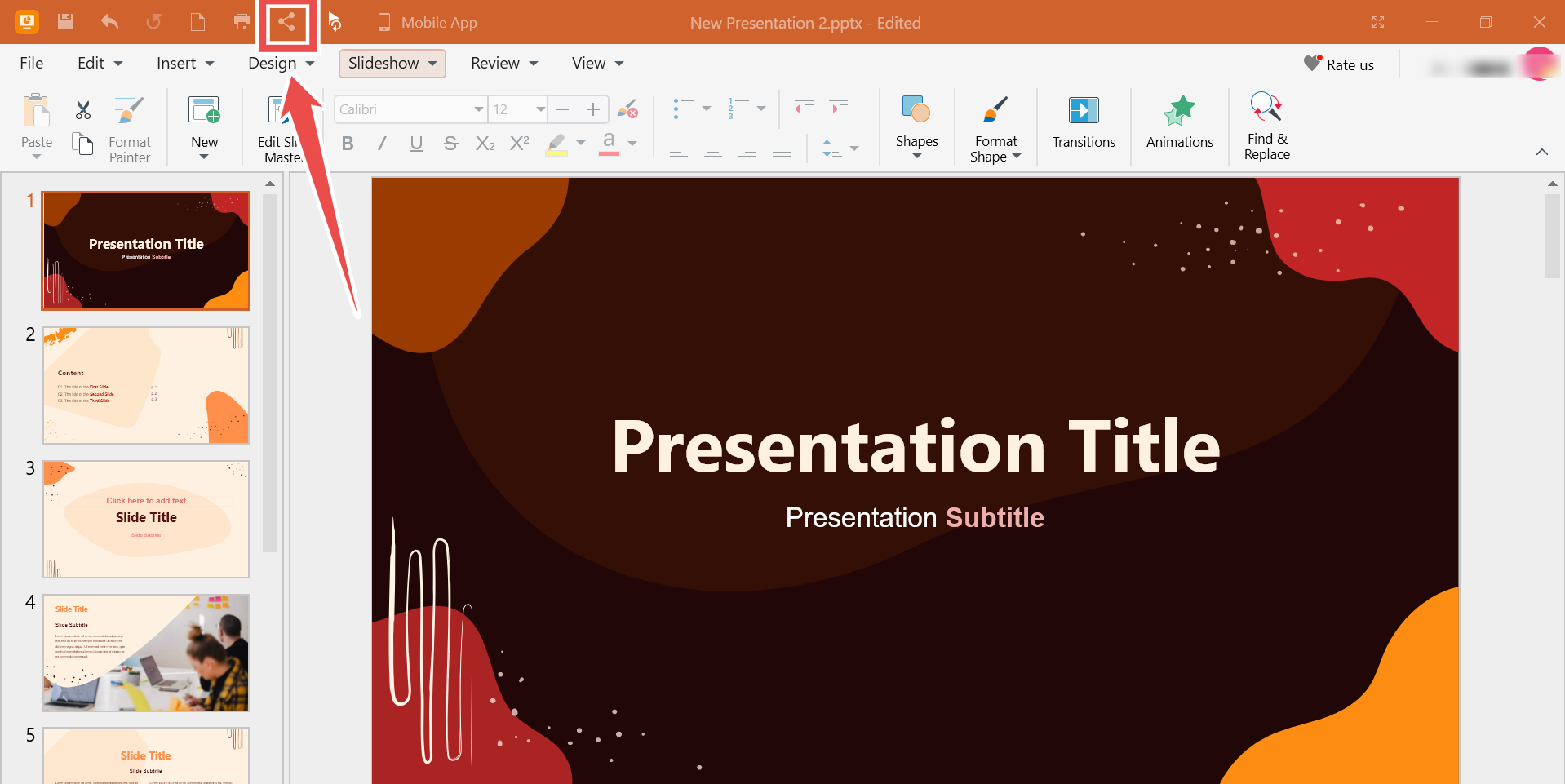The width and height of the screenshot is (1565, 784).
Task: Select slide 2 Content thumbnail
Action: pyautogui.click(x=146, y=386)
